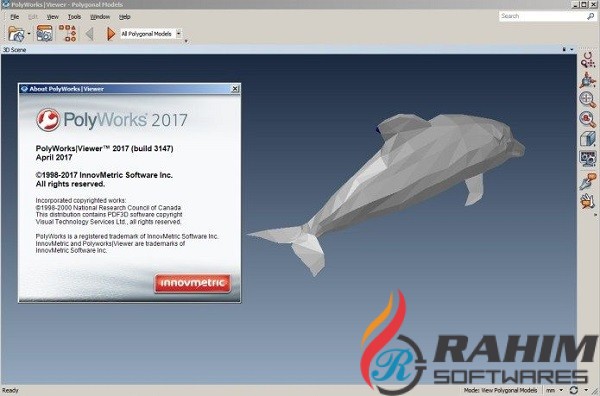Click the greyed-out Edit menu
This screenshot has width=600, height=396.
tap(33, 17)
